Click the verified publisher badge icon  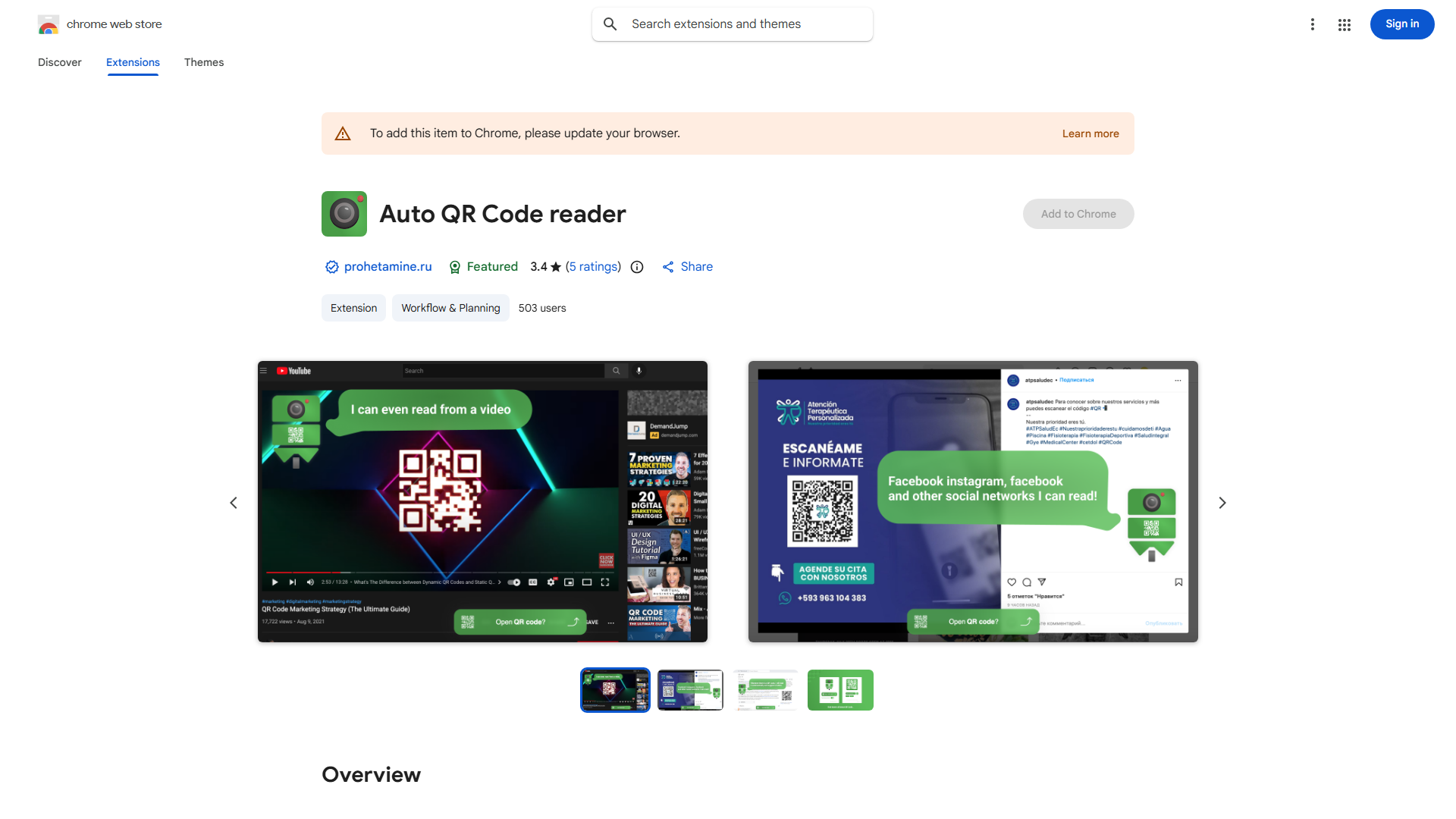(331, 267)
